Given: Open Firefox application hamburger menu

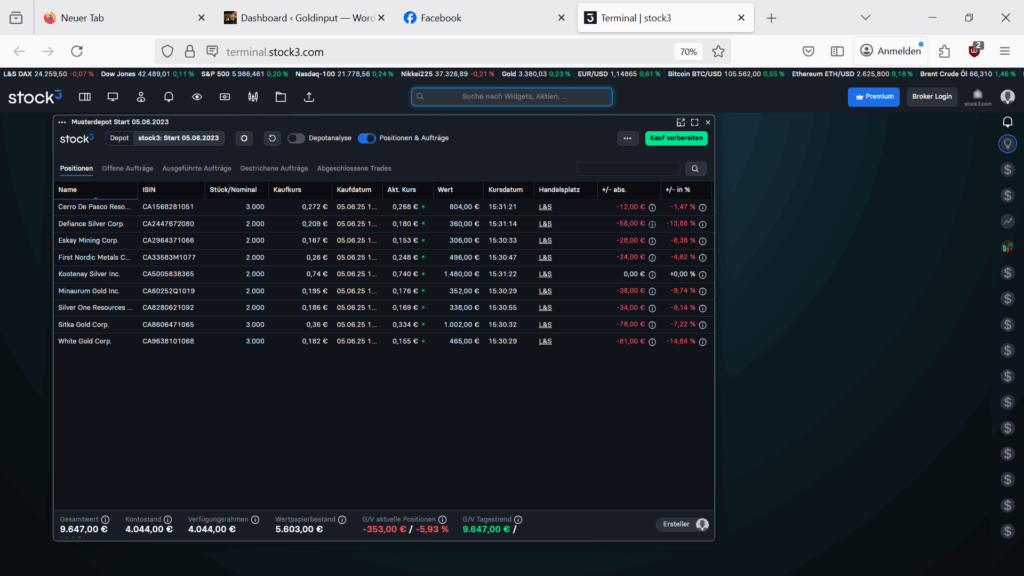Looking at the screenshot, I should (x=1004, y=52).
